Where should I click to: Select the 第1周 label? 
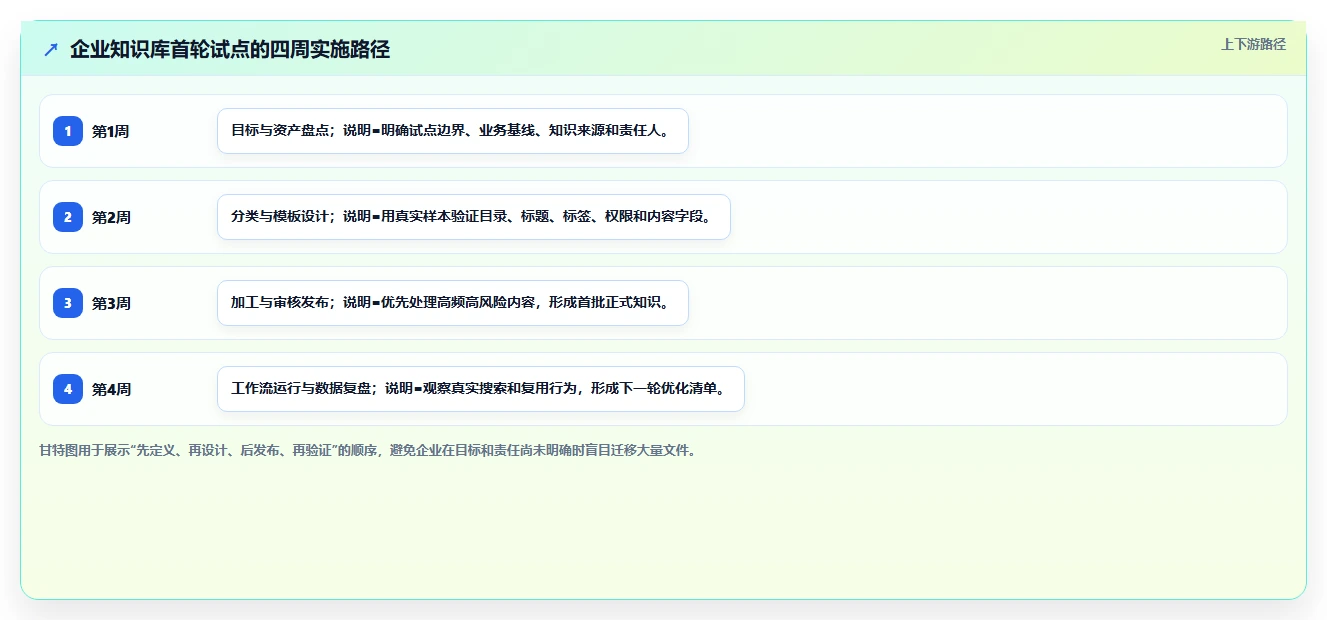(111, 131)
